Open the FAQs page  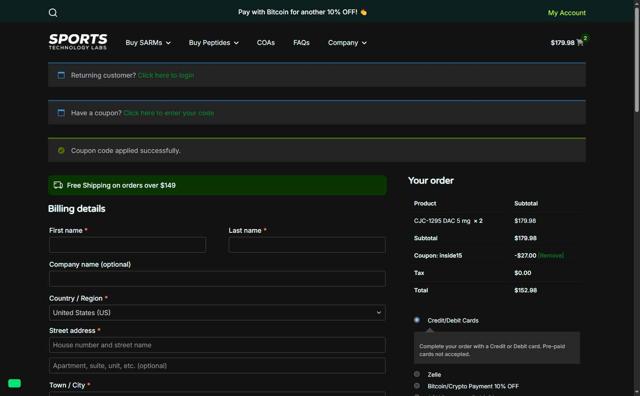(x=301, y=42)
